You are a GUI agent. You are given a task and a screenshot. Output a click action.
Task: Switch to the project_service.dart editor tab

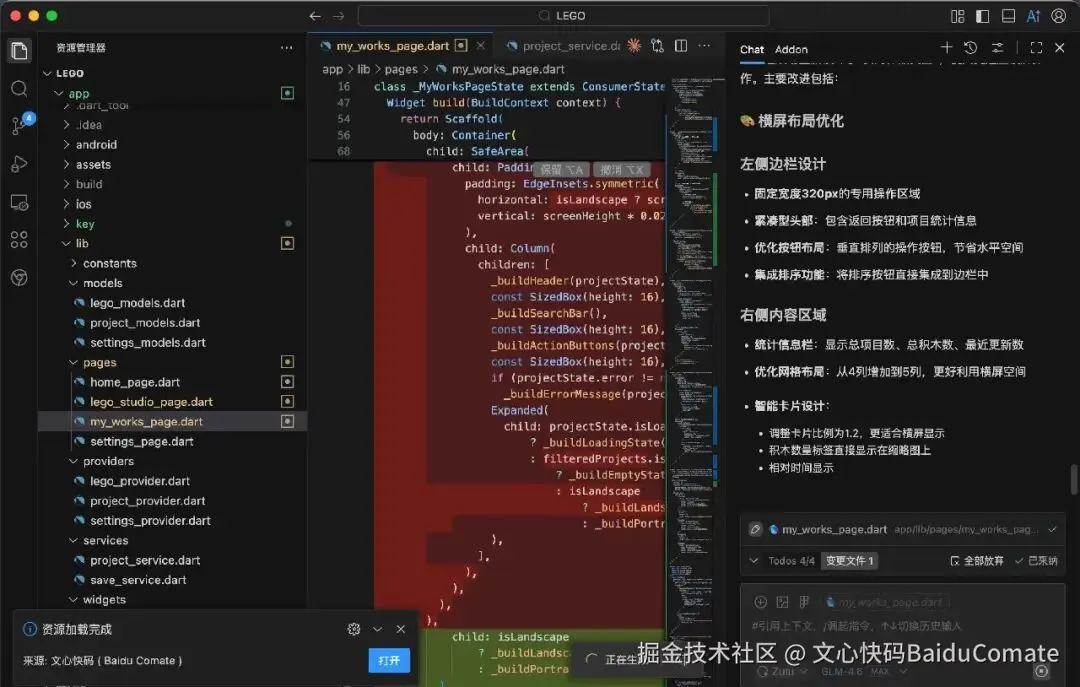tap(563, 46)
